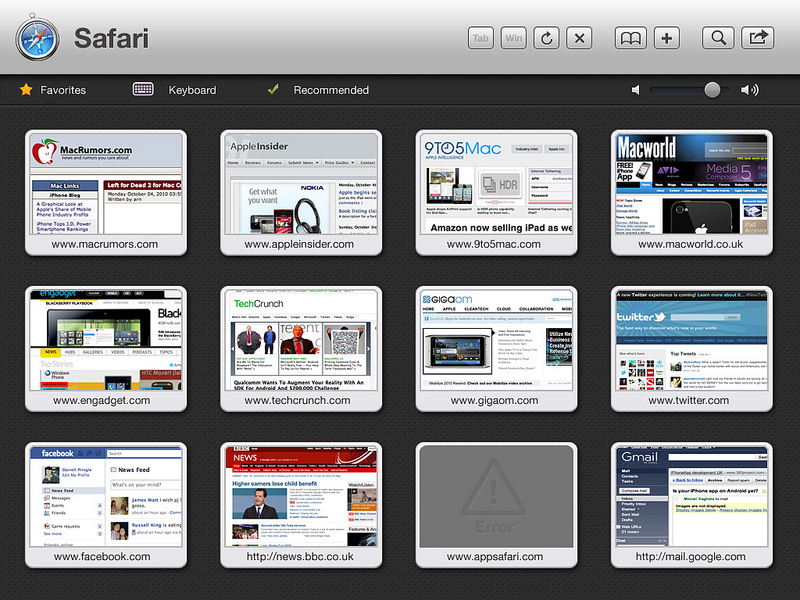800x600 pixels.
Task: Click the Safari title text
Action: (x=112, y=38)
